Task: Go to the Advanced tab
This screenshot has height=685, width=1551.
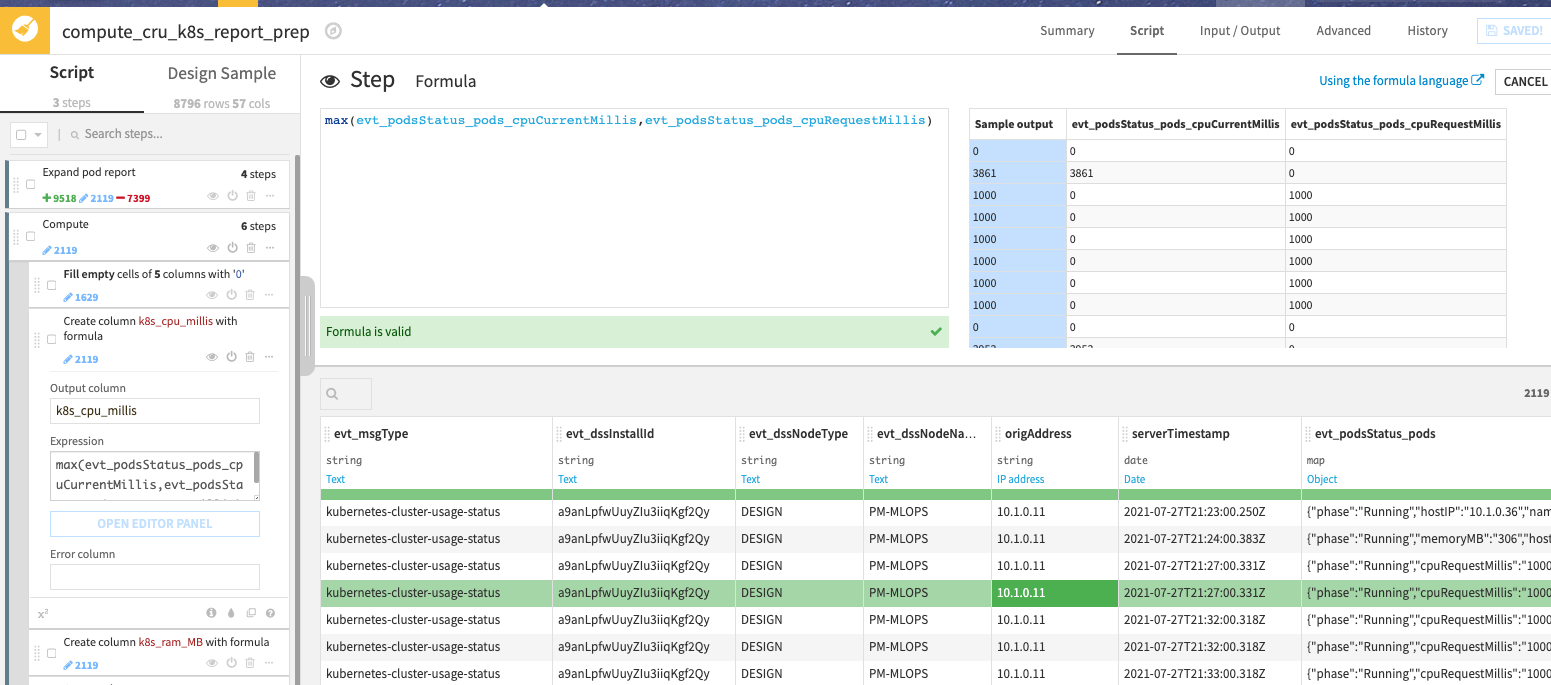Action: [1343, 31]
